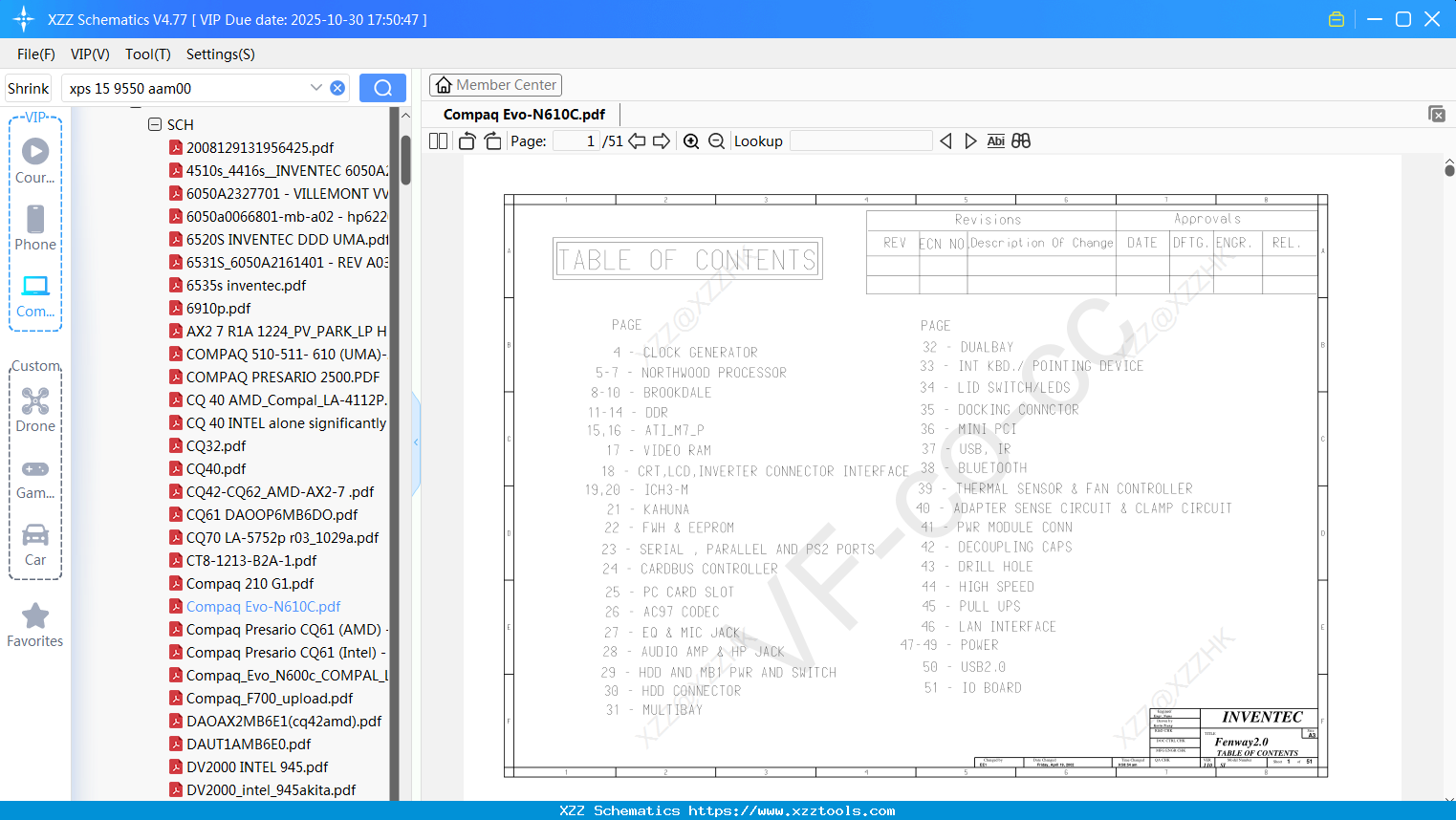Rotate the page clockwise
The image size is (1456, 820).
pyautogui.click(x=492, y=141)
